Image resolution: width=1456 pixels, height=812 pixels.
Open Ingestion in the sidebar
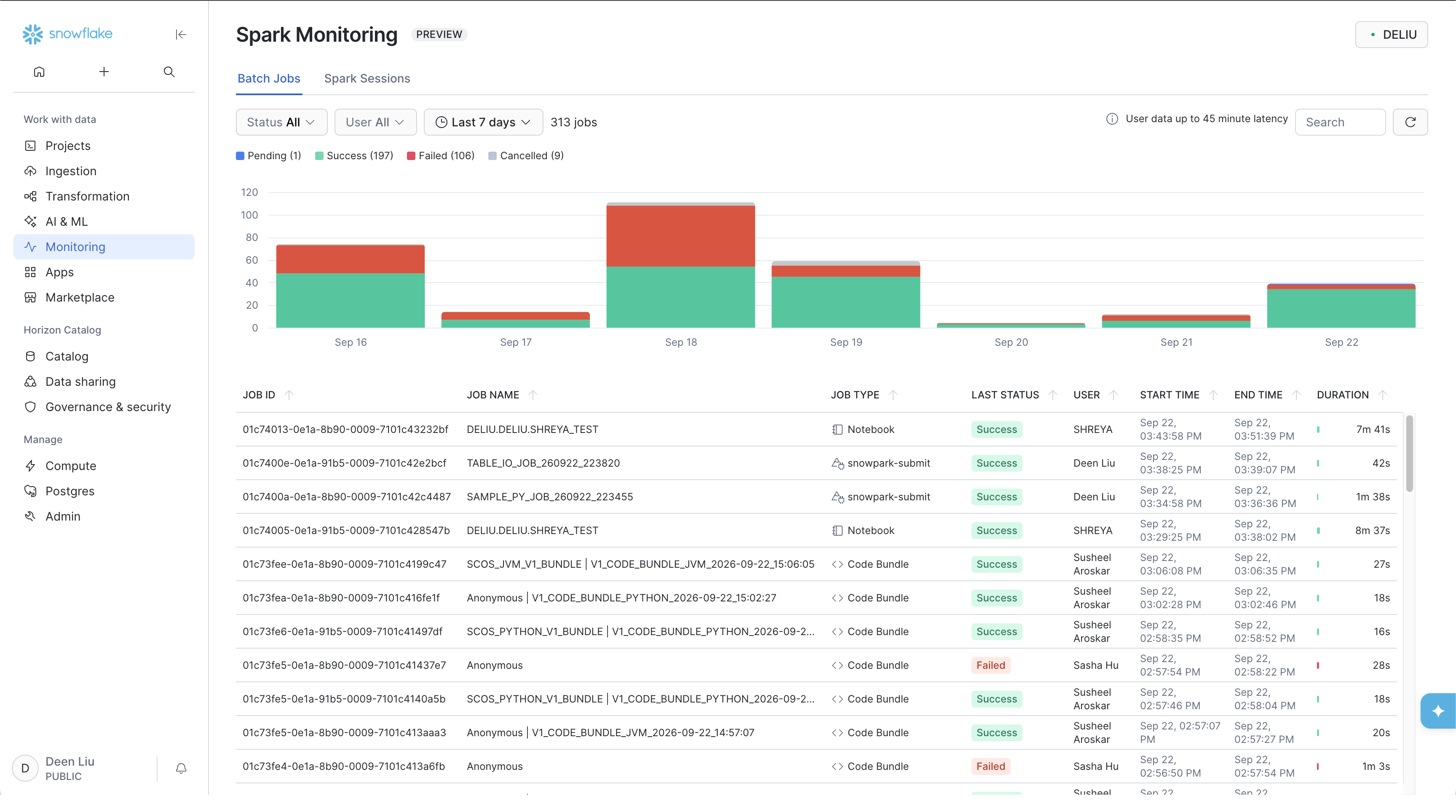pyautogui.click(x=104, y=171)
